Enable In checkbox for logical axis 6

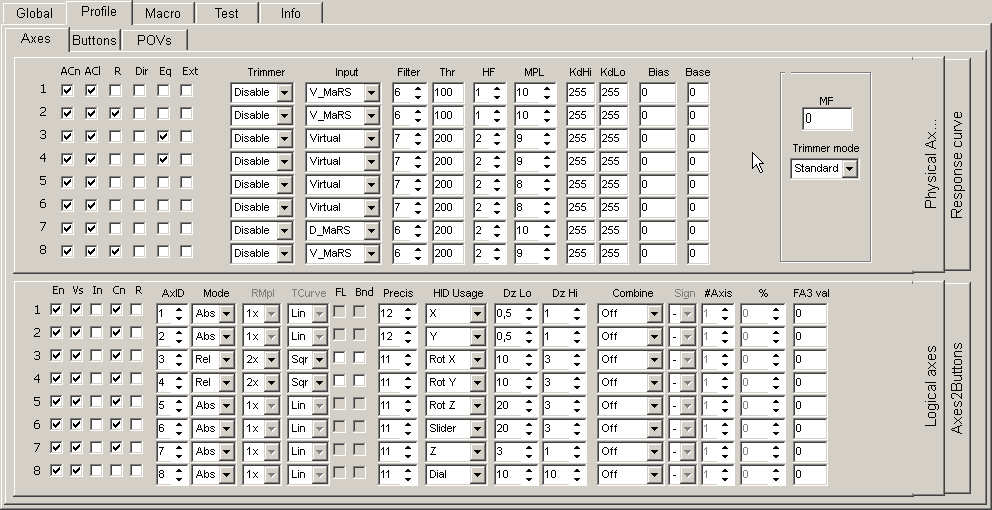click(x=96, y=424)
